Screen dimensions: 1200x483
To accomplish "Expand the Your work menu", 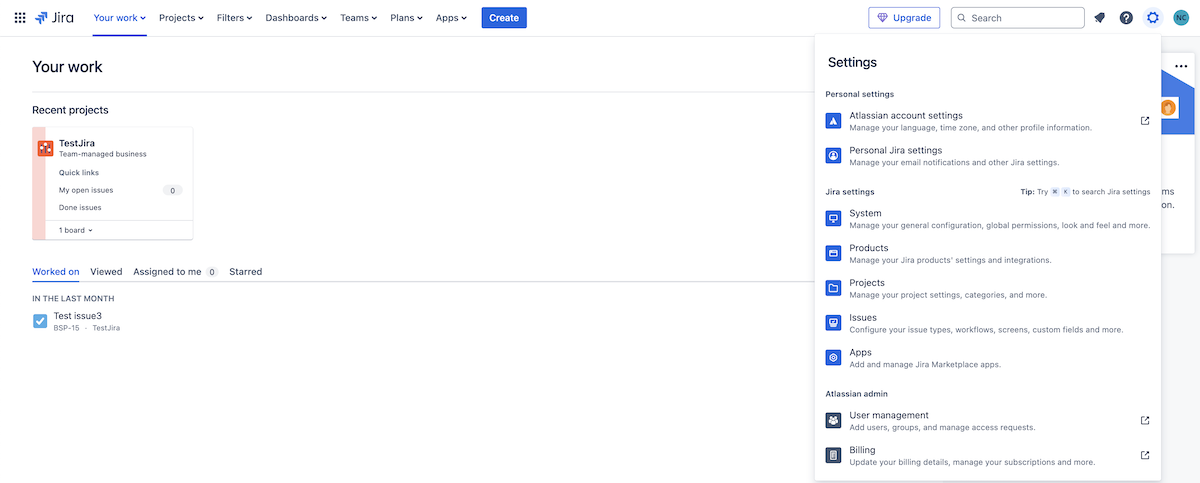I will [119, 18].
